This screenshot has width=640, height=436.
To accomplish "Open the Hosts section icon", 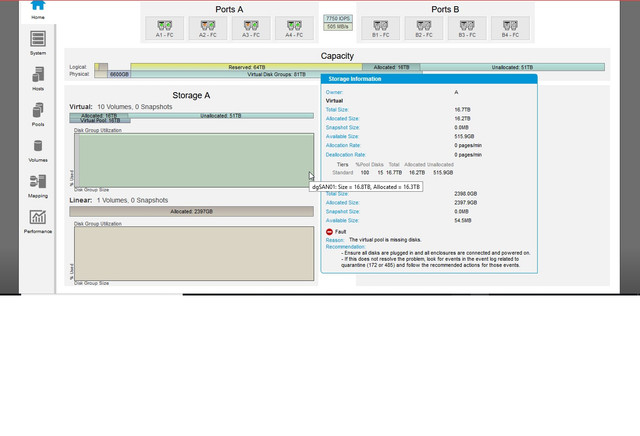I will tap(38, 75).
